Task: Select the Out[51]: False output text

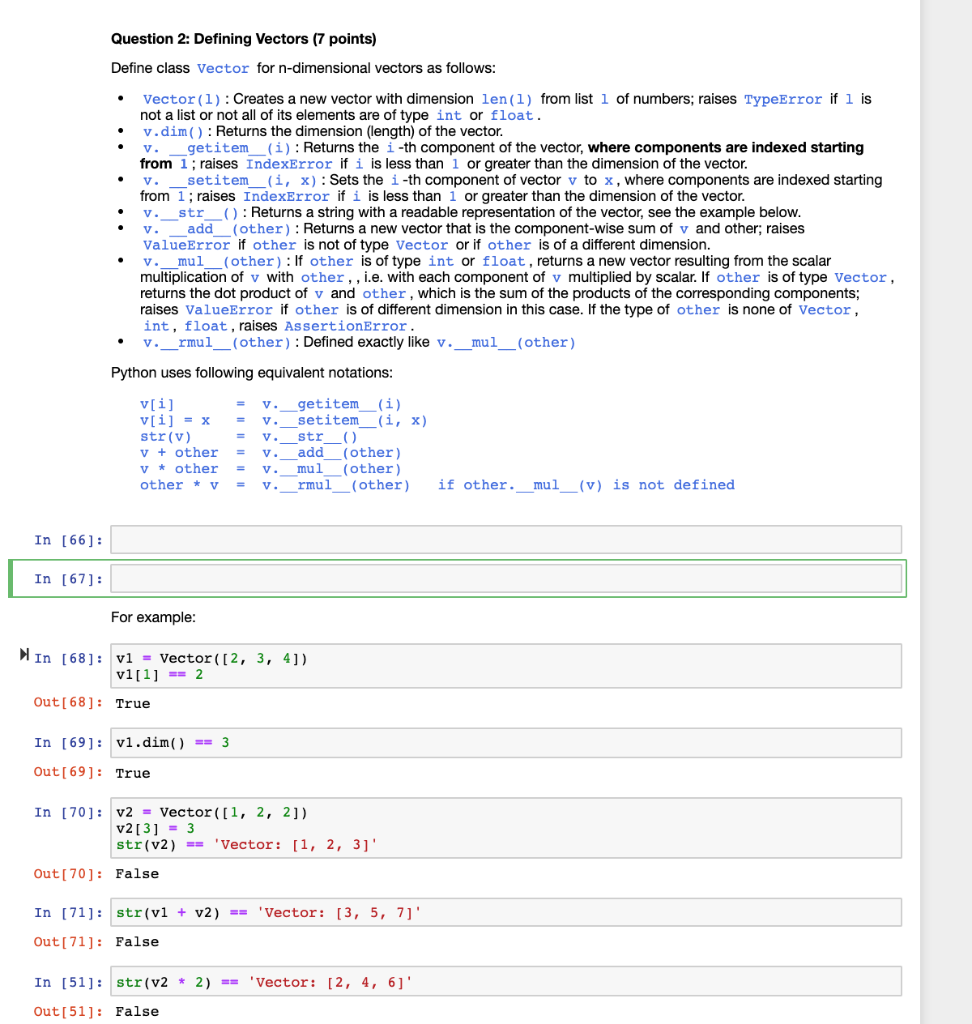Action: [x=138, y=1011]
